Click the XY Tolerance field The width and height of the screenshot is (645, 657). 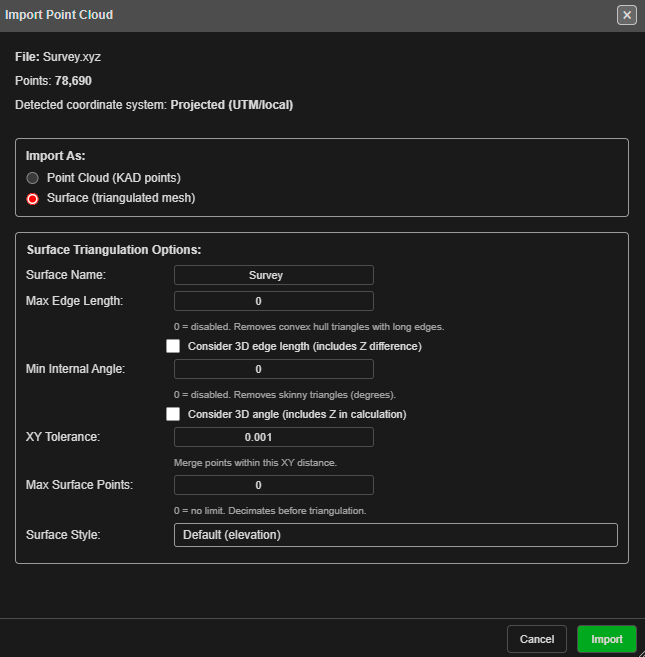[274, 437]
